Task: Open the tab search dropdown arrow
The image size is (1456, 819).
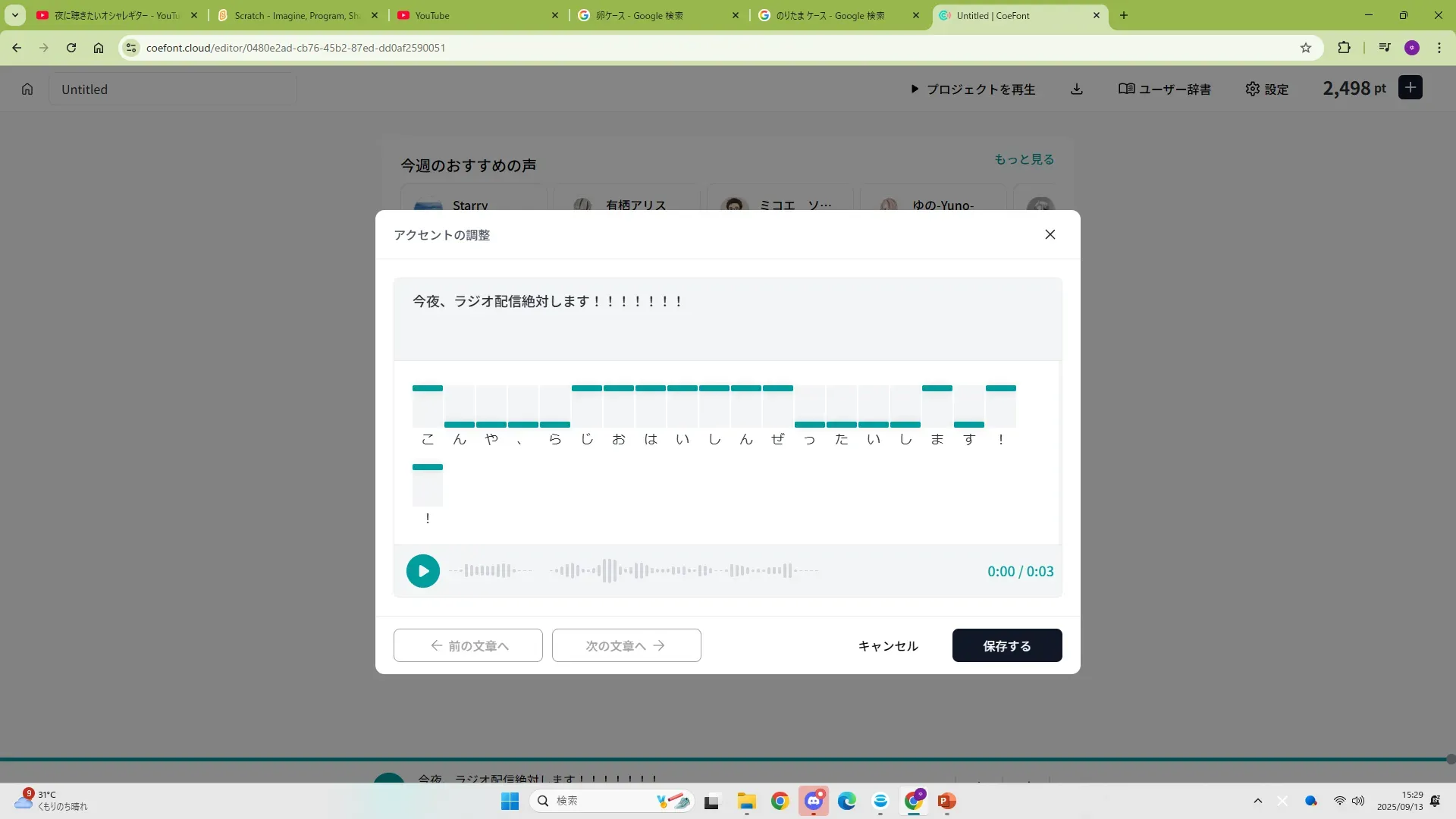Action: 14,15
